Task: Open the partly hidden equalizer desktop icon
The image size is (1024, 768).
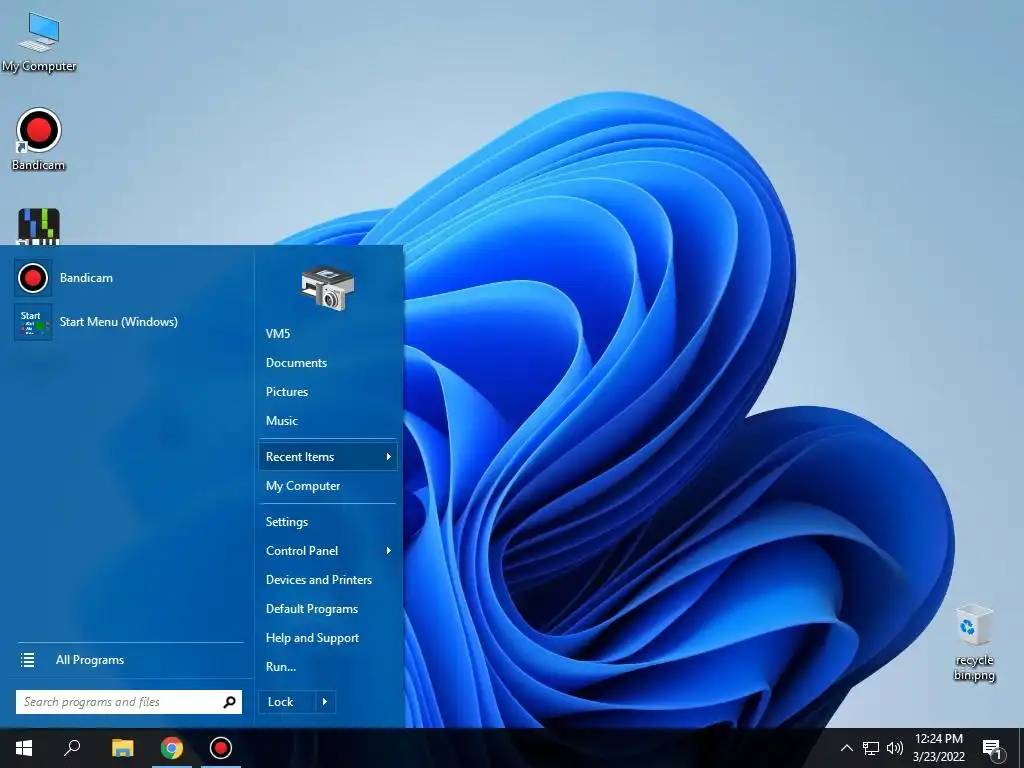Action: pos(39,226)
